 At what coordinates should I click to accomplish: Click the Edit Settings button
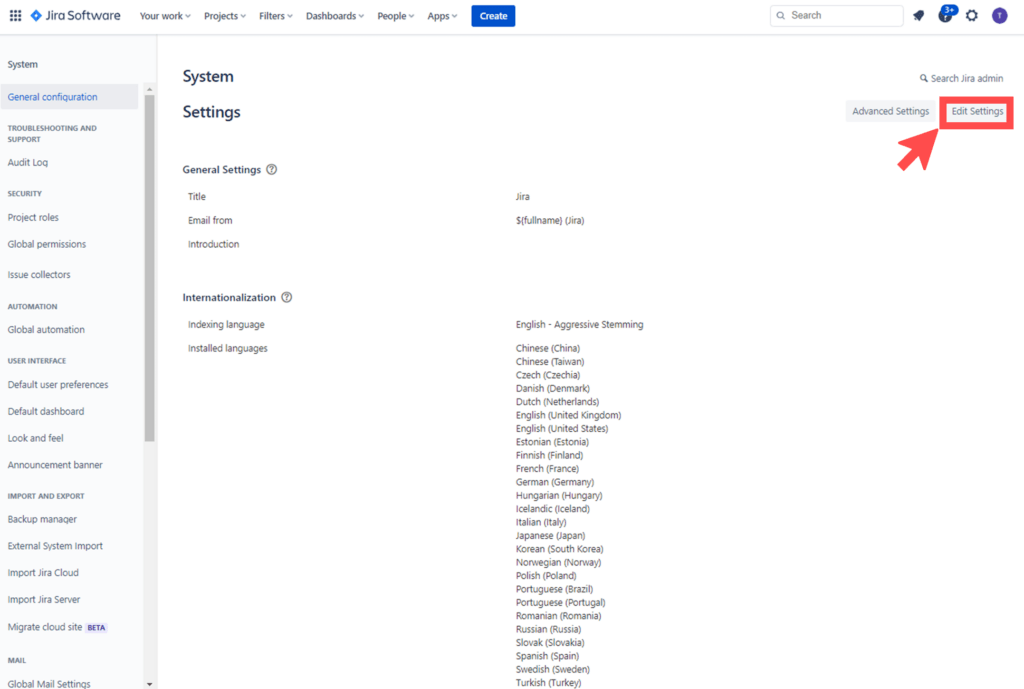977,112
